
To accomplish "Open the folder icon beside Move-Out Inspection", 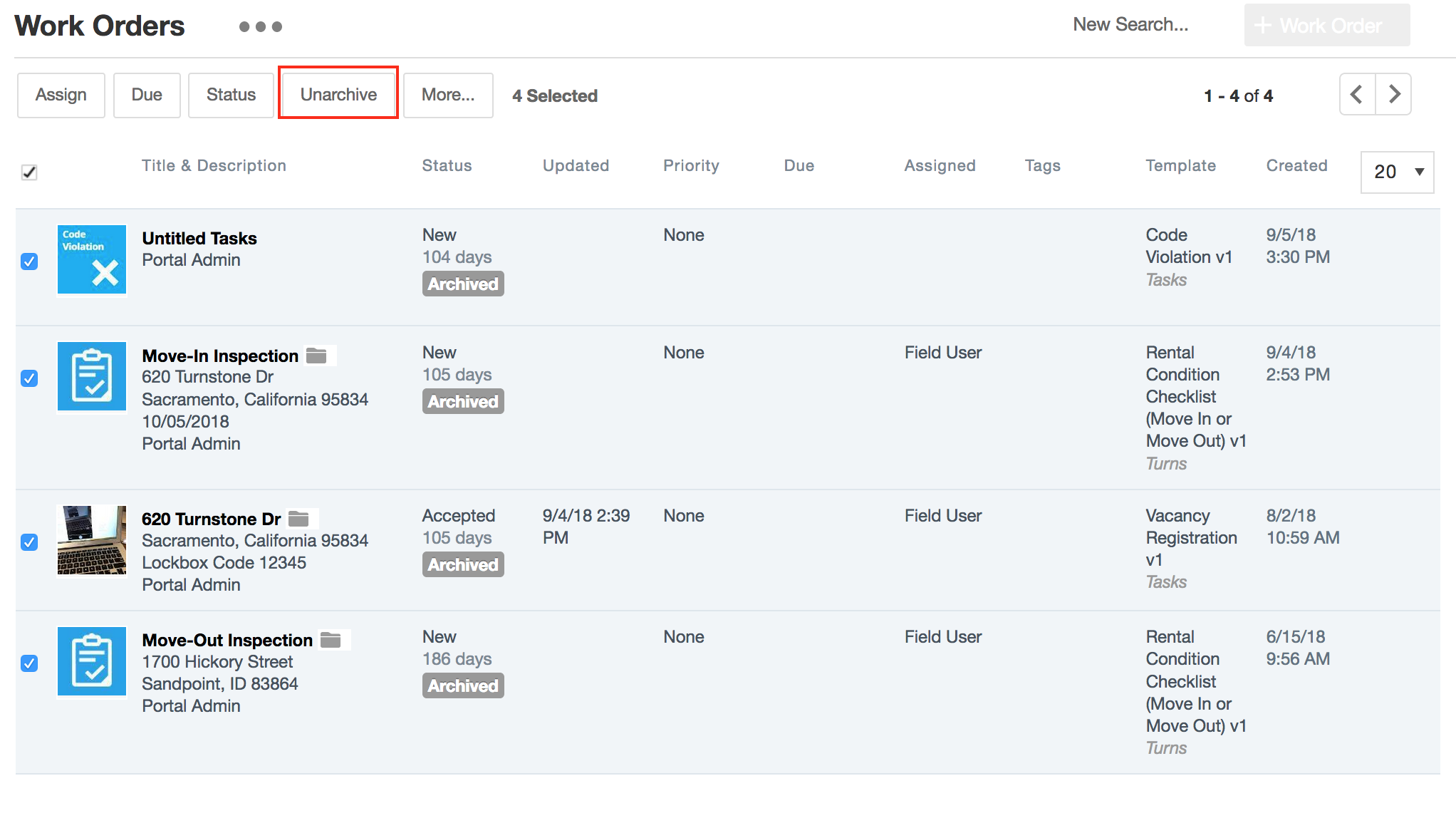I will 331,640.
